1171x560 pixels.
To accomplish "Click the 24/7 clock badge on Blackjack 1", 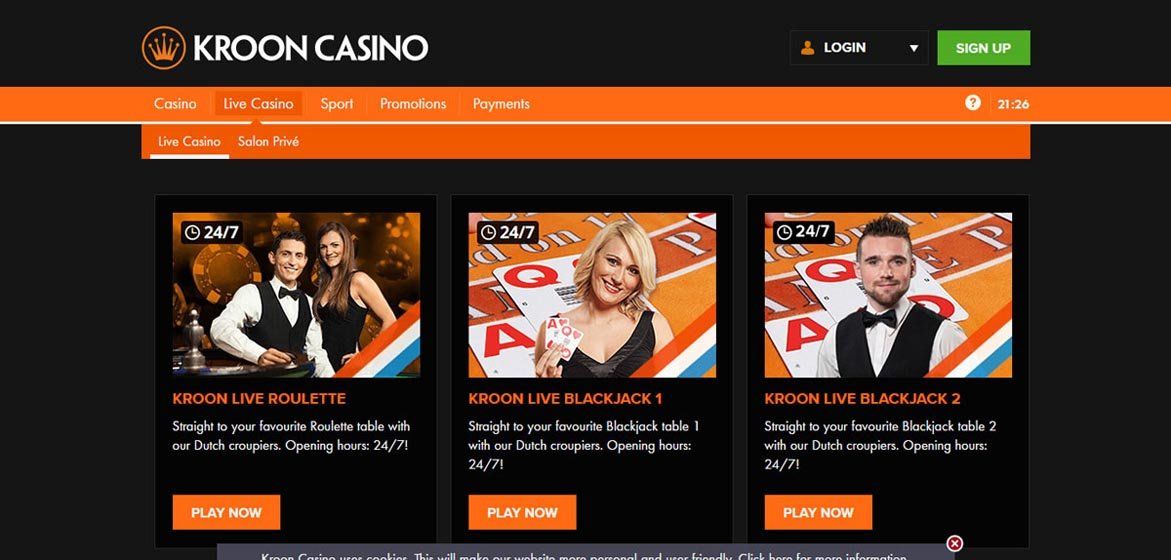I will click(508, 232).
